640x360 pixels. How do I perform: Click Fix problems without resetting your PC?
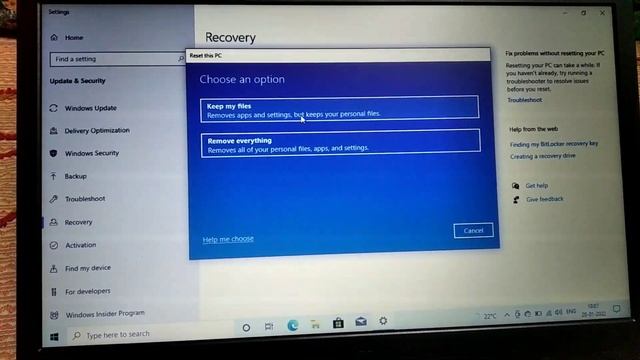555,53
